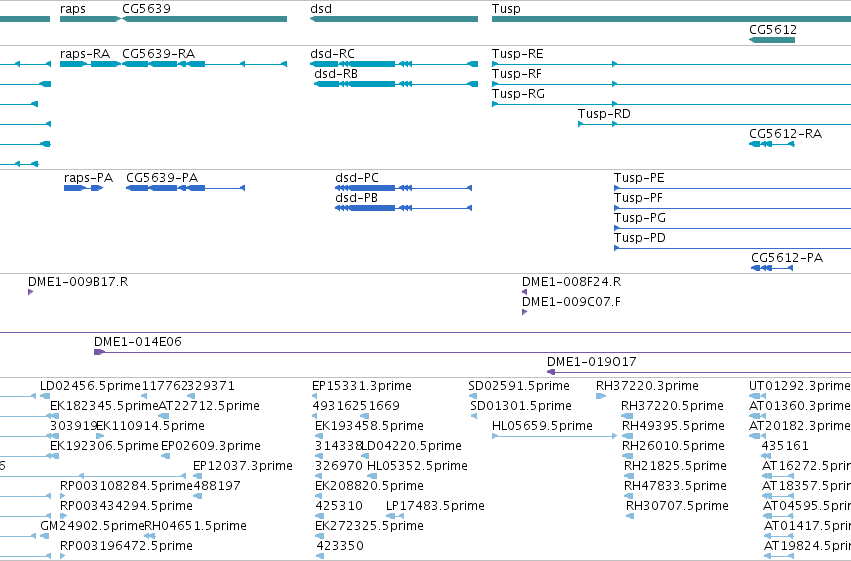Click the RH37220.3prime EST label
The height and width of the screenshot is (561, 851).
[x=647, y=386]
